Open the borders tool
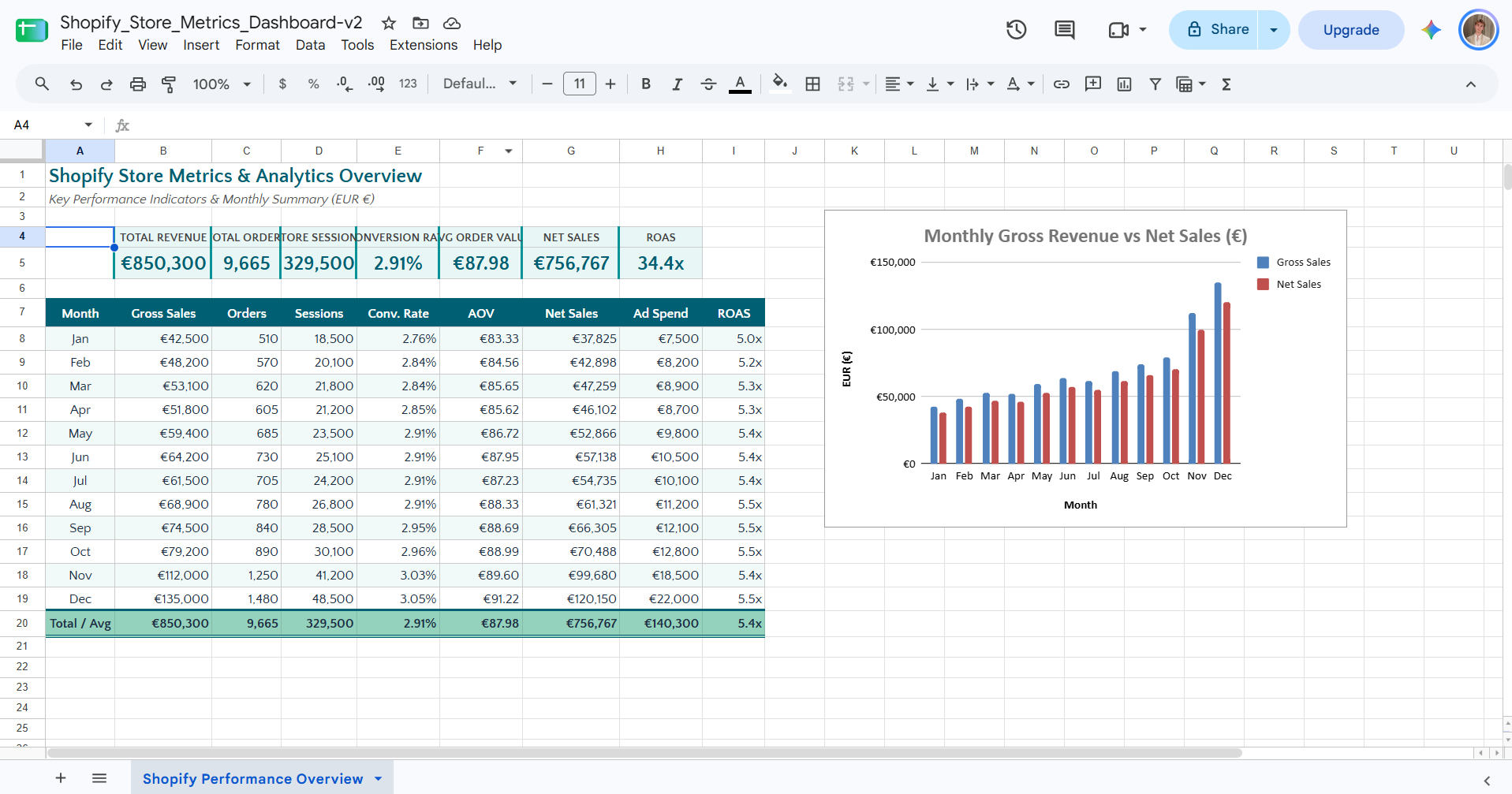This screenshot has width=1512, height=794. [x=812, y=84]
